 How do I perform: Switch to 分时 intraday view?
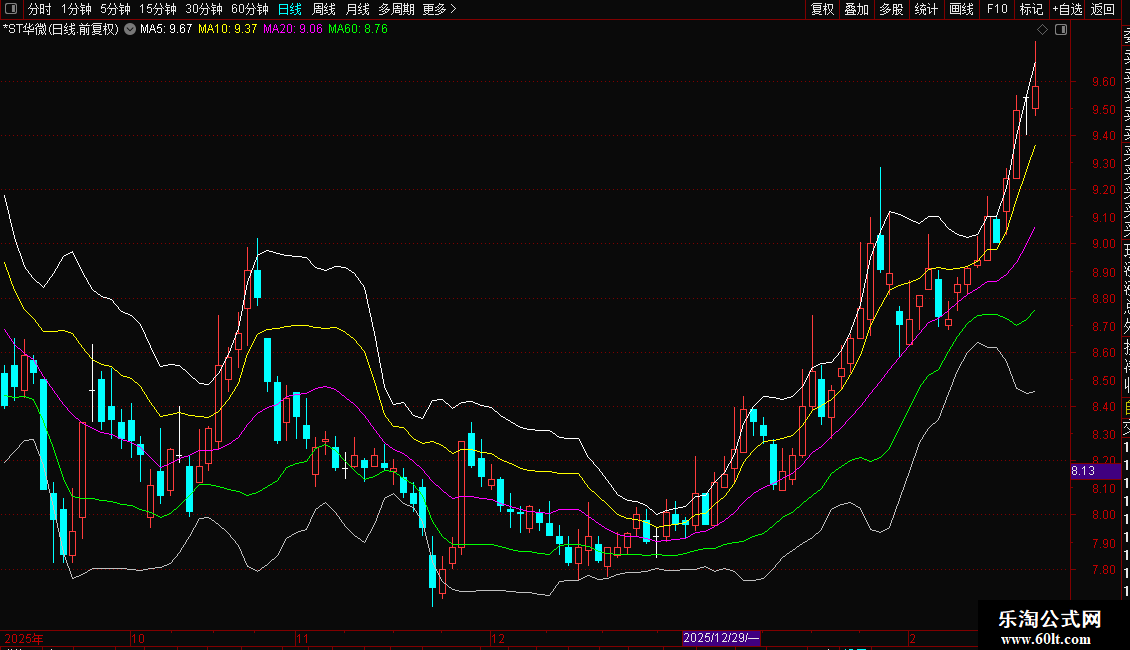[x=40, y=9]
